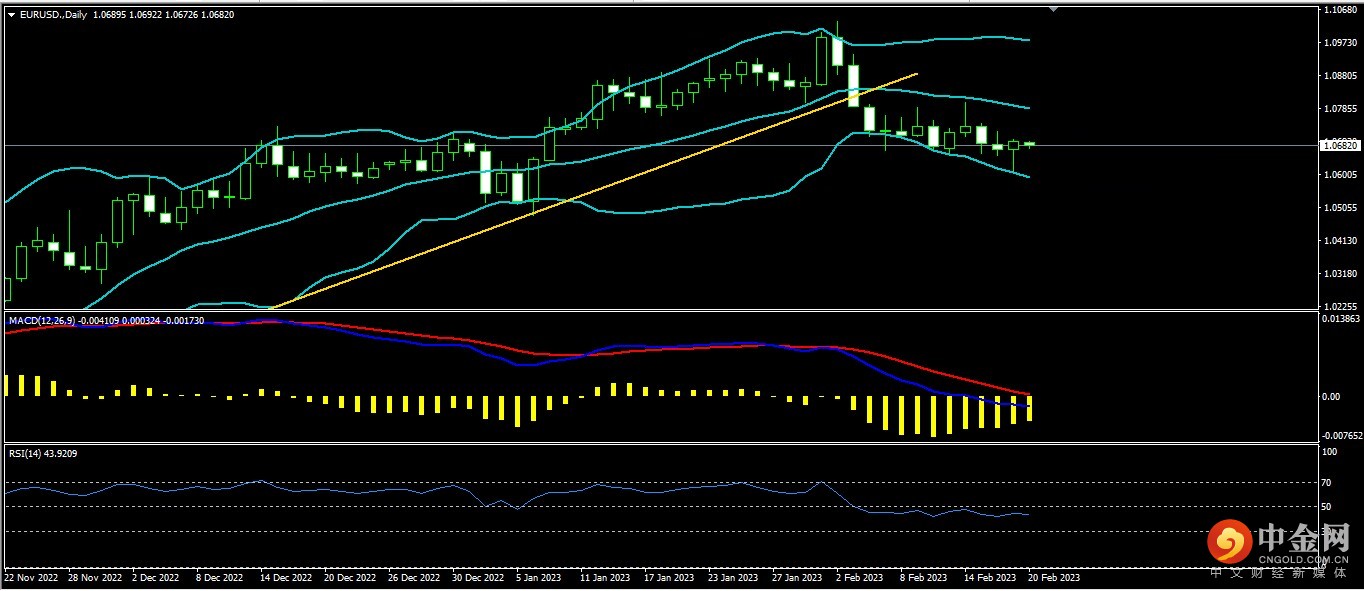
Task: Click the thin blue RSI line
Action: tap(300, 491)
